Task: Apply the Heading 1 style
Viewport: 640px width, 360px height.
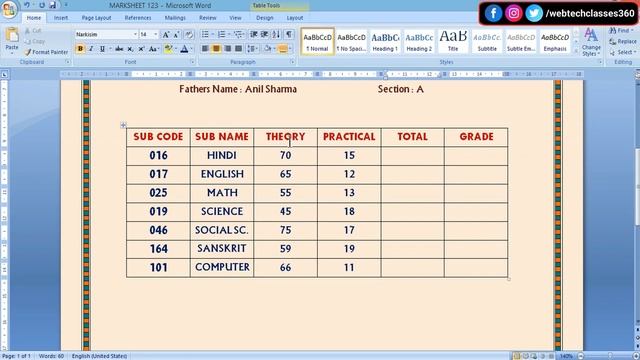Action: click(x=385, y=41)
